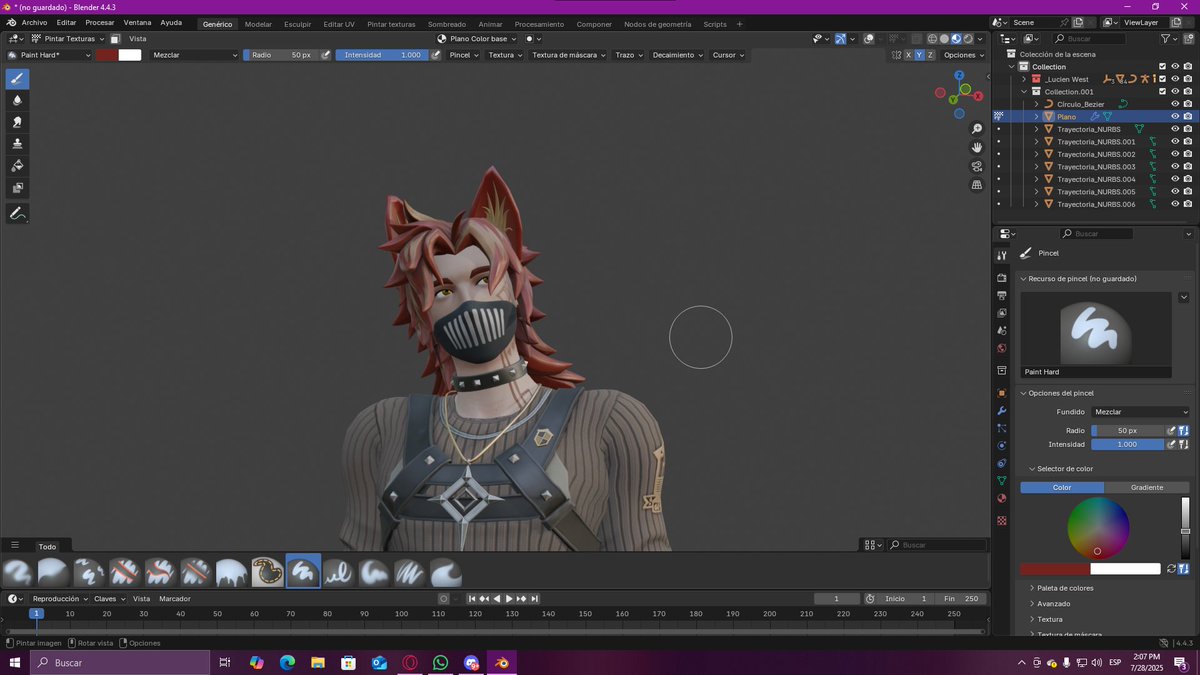The width and height of the screenshot is (1200, 675).
Task: Open the Reproducción timeline menu
Action: tap(60, 598)
